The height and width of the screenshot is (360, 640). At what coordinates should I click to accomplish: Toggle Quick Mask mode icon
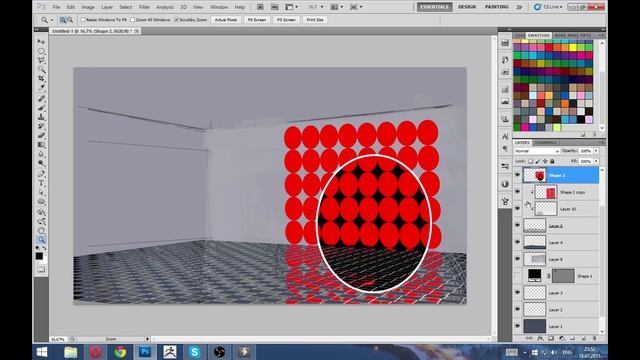coord(41,269)
